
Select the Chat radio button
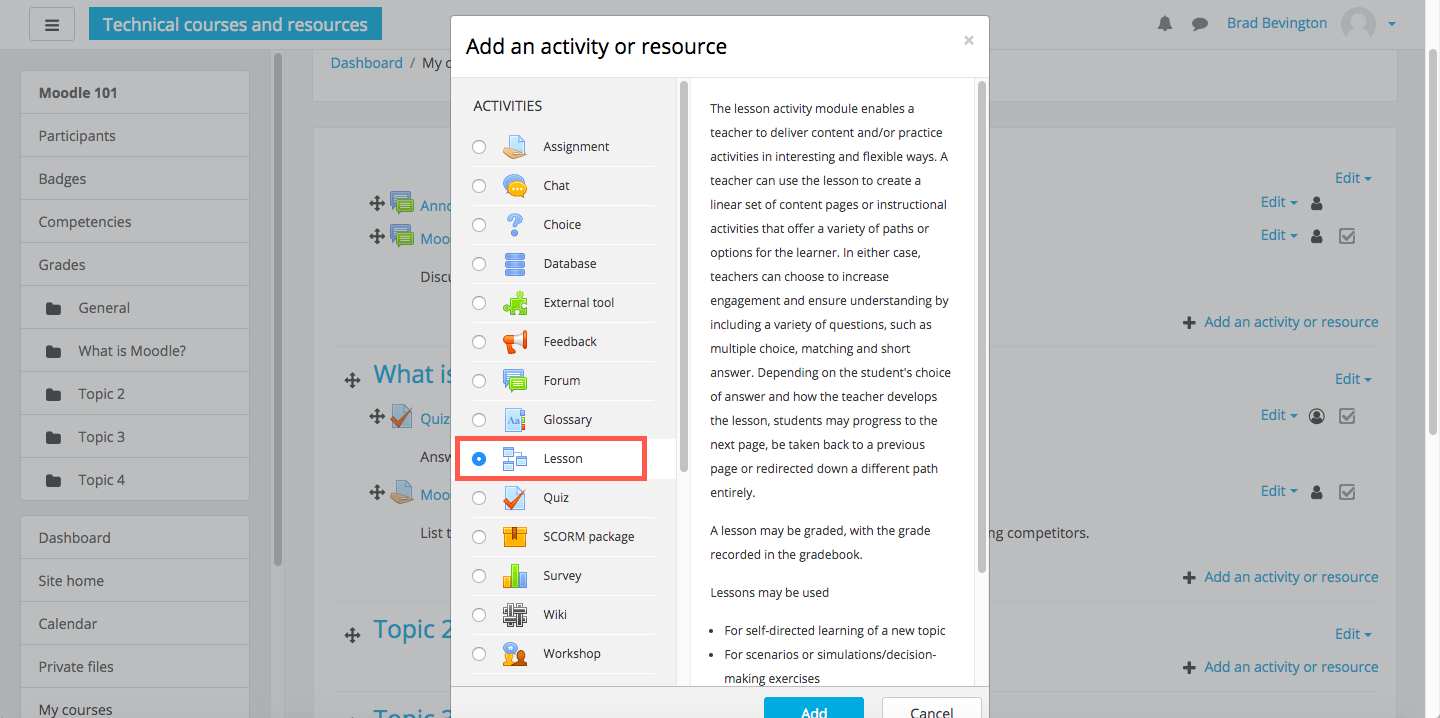pyautogui.click(x=479, y=186)
